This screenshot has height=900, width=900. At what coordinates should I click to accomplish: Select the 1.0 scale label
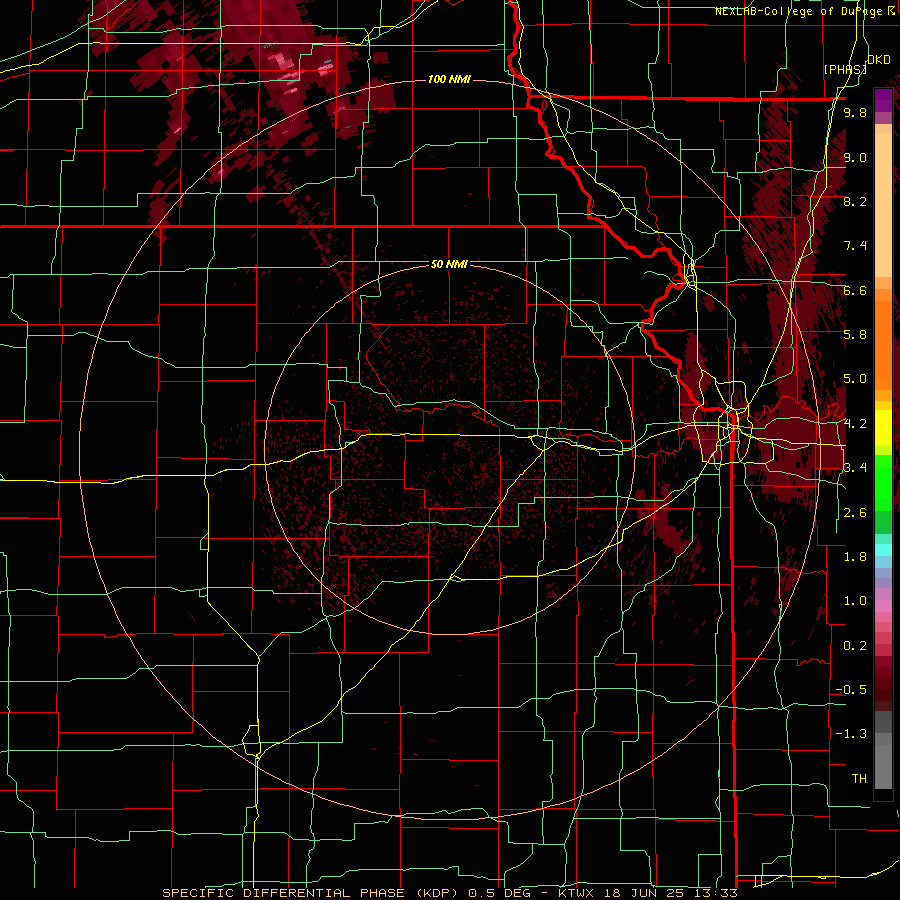(855, 601)
